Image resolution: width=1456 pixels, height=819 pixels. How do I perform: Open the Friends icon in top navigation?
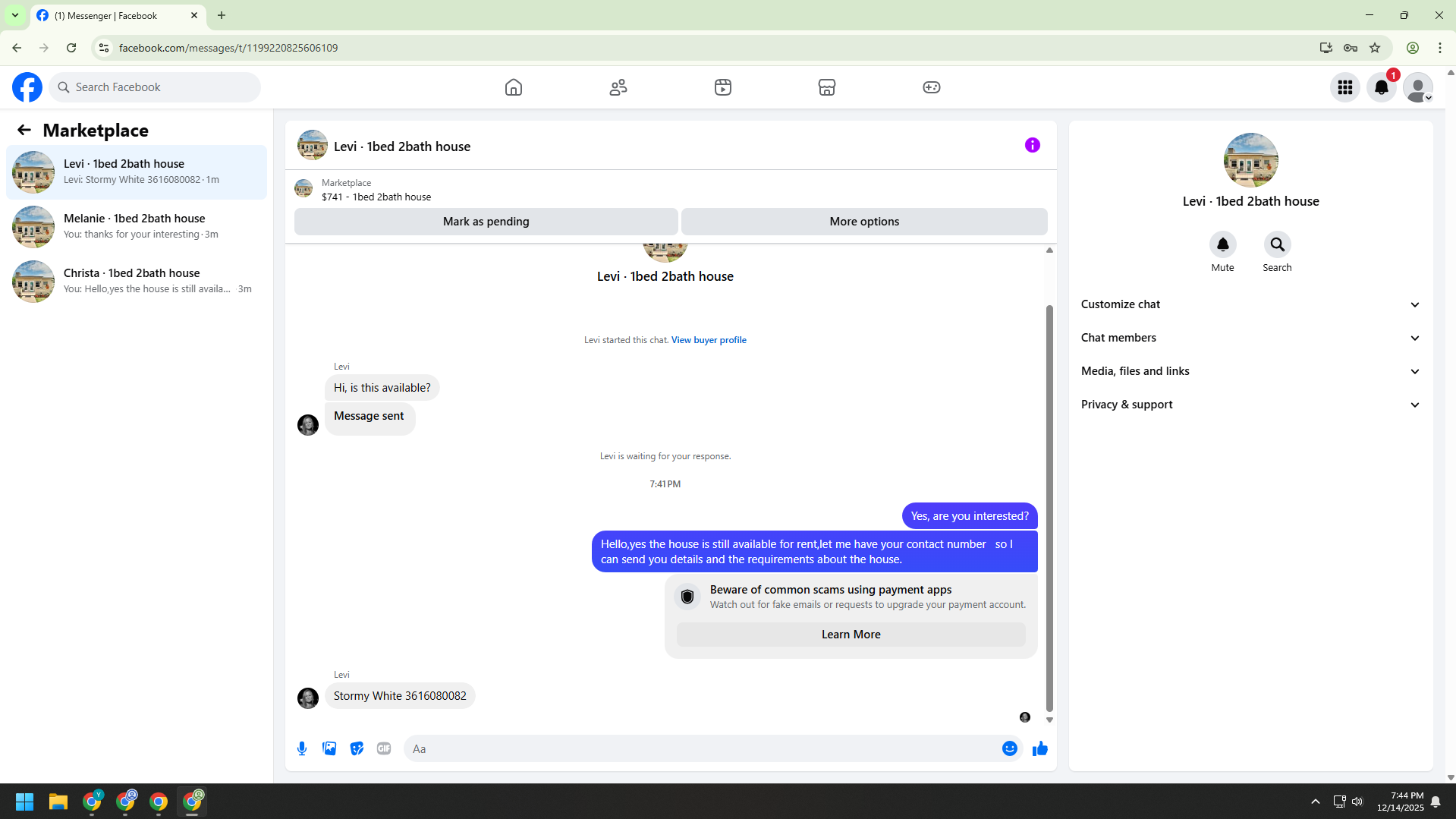(x=618, y=87)
